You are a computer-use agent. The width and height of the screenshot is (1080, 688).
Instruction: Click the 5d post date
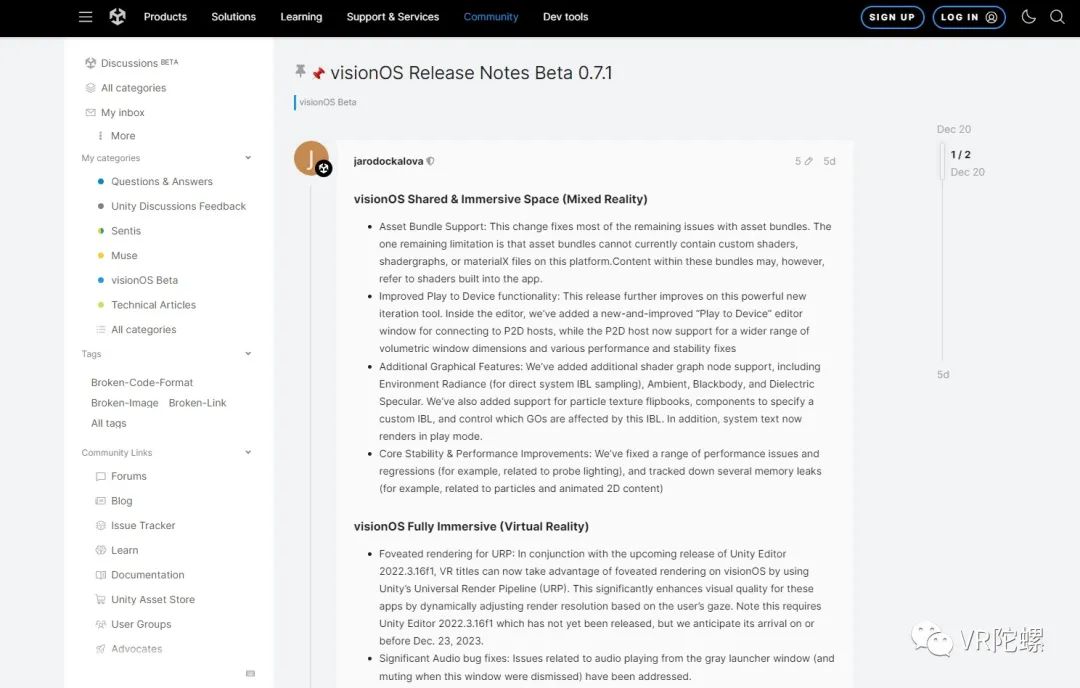pos(829,161)
